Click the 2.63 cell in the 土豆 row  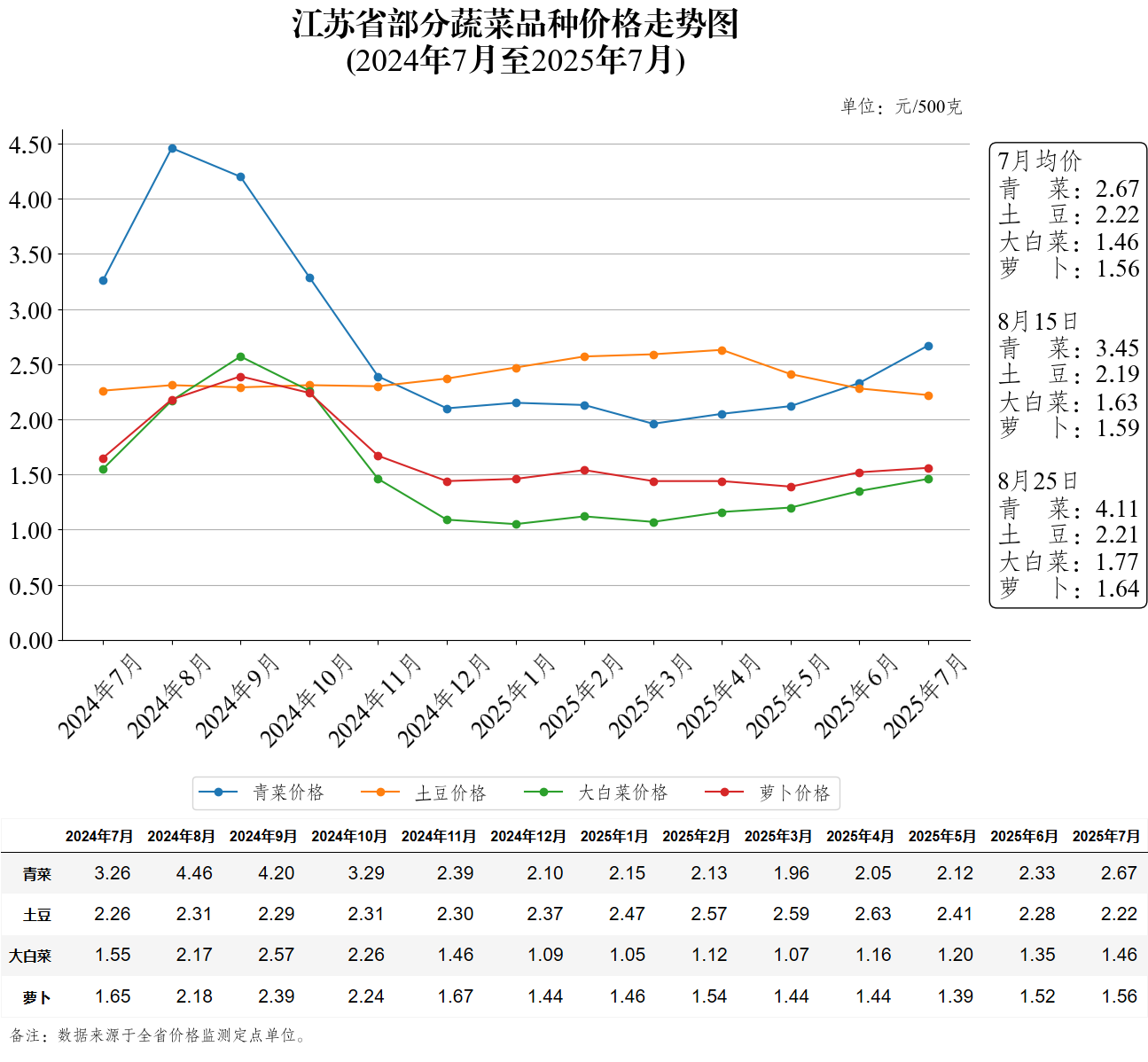873,914
